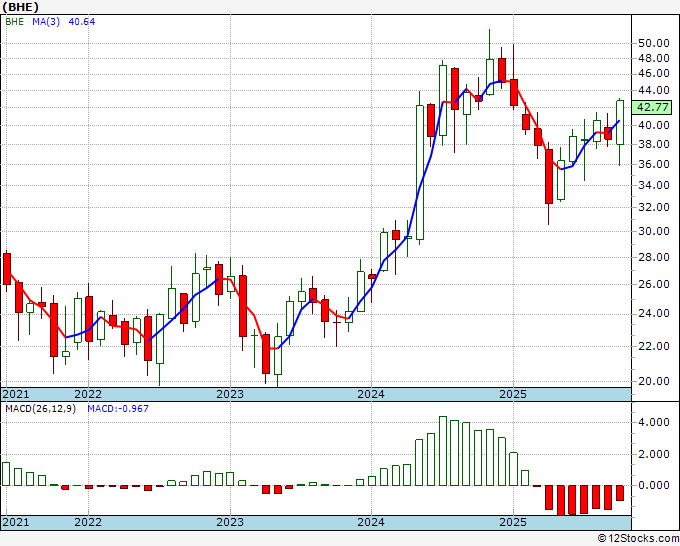Image resolution: width=680 pixels, height=546 pixels.
Task: Click the highlighted 42.77 current price tag
Action: point(652,107)
